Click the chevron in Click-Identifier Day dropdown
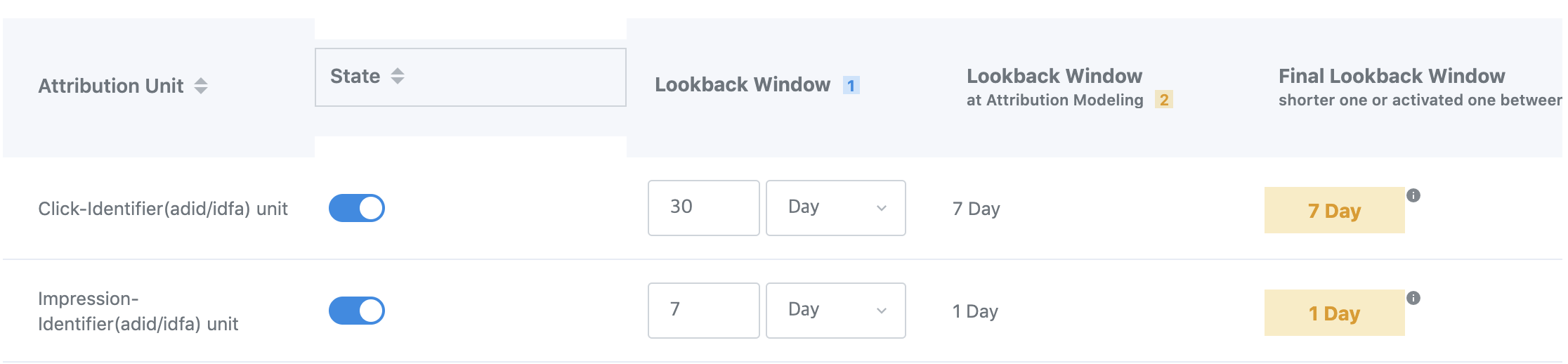Viewport: 1568px width, 364px height. (x=882, y=208)
